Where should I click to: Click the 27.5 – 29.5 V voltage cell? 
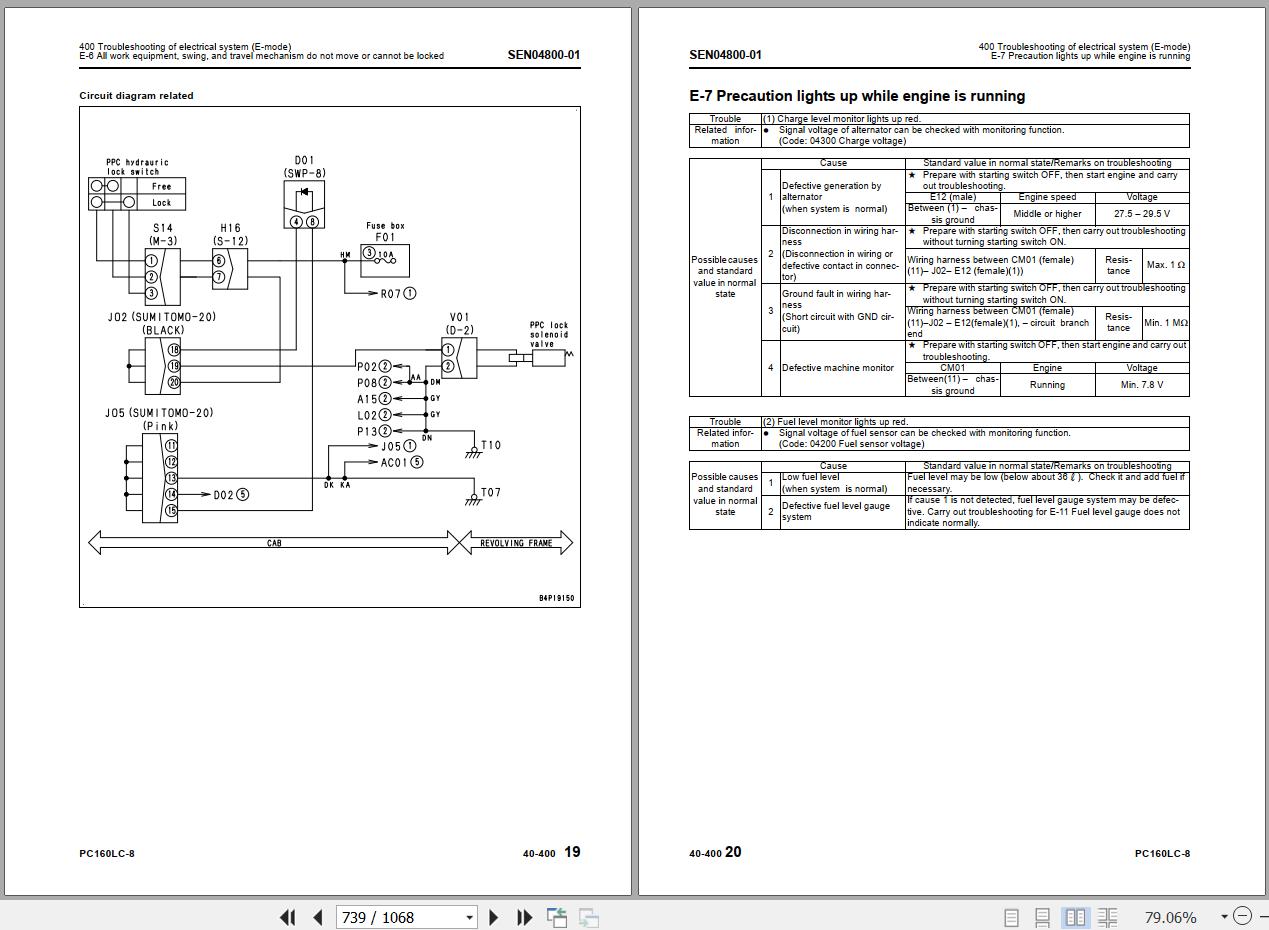tap(1141, 213)
